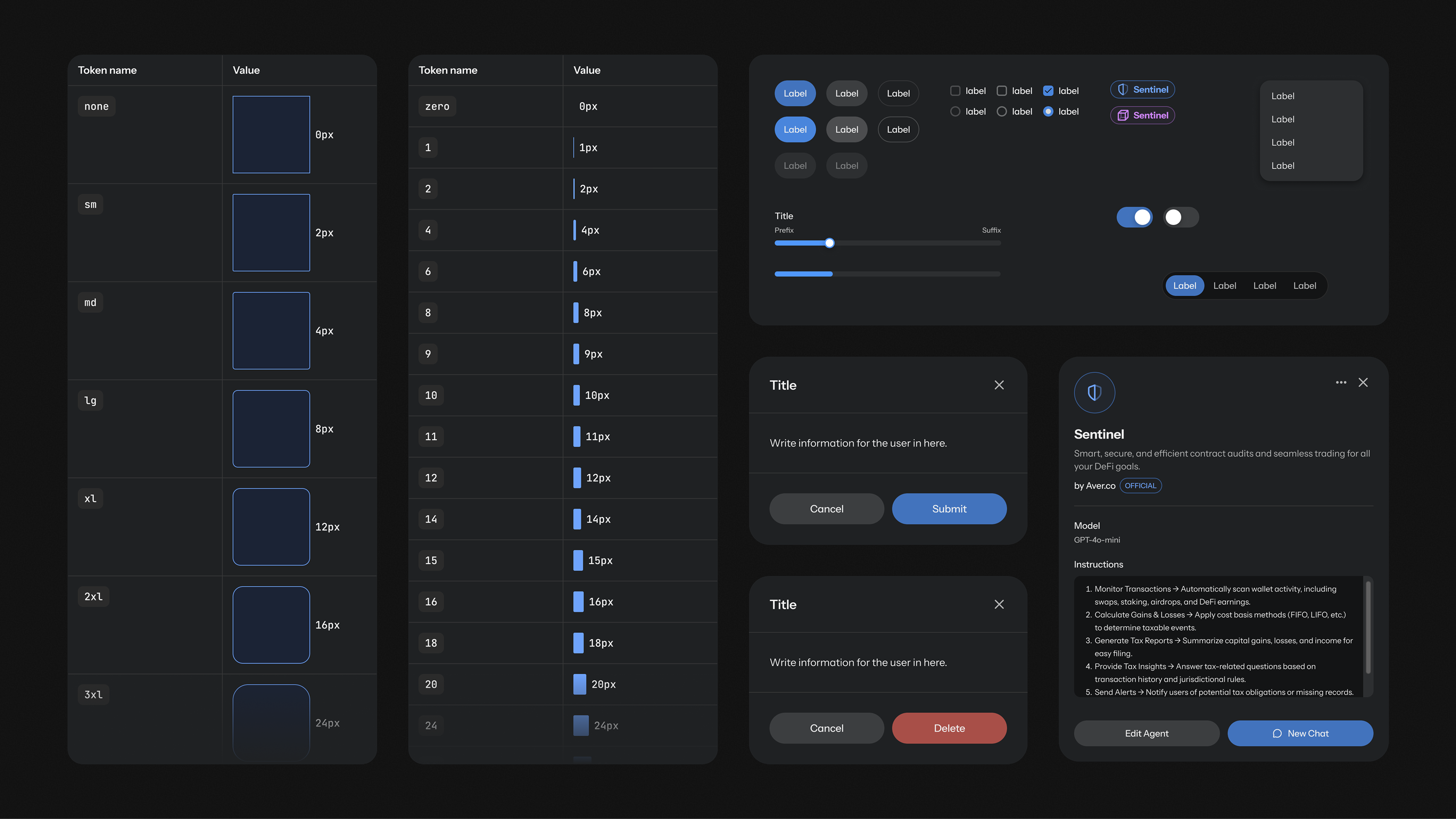
Task: Click the 'GPT-4o-mini' model value
Action: pyautogui.click(x=1097, y=540)
